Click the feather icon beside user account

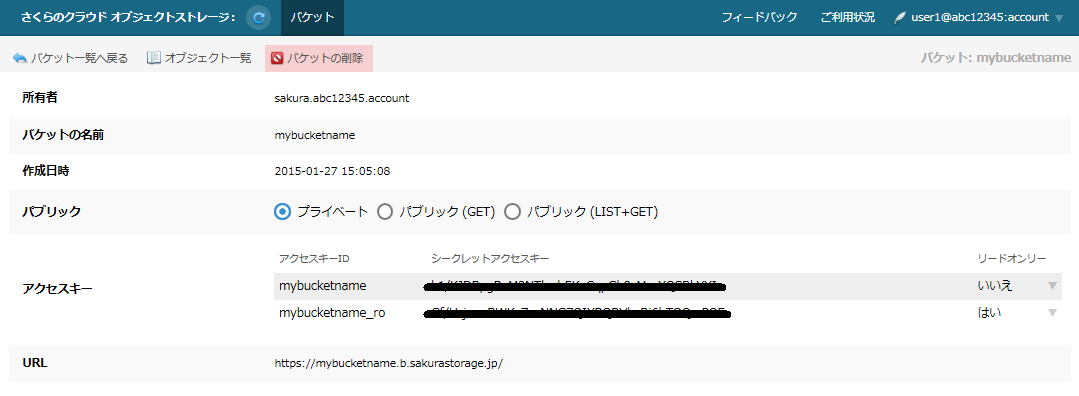899,18
